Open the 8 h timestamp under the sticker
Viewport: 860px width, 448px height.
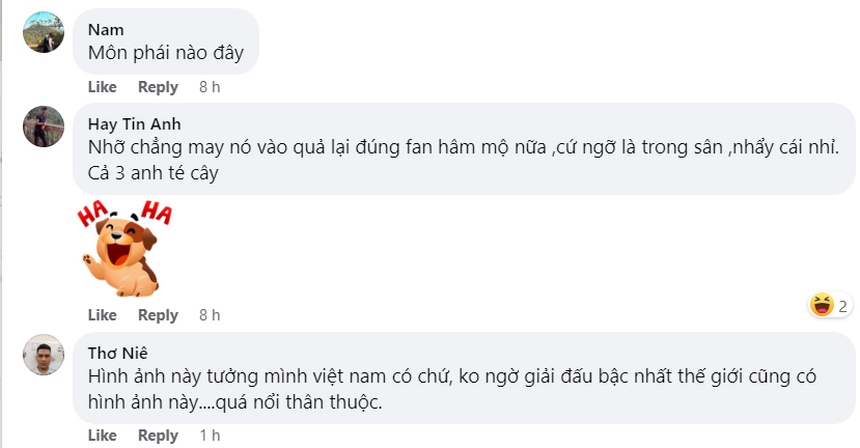tap(209, 315)
